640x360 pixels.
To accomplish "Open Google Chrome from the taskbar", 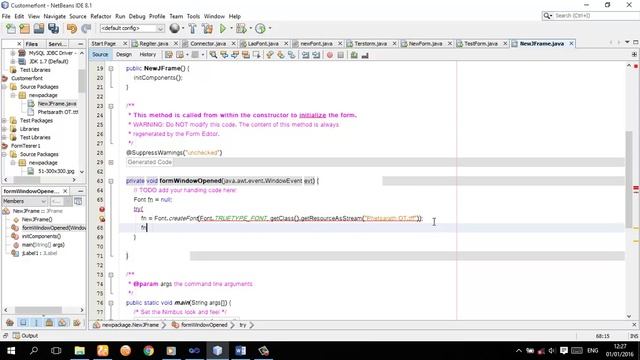I will click(149, 351).
